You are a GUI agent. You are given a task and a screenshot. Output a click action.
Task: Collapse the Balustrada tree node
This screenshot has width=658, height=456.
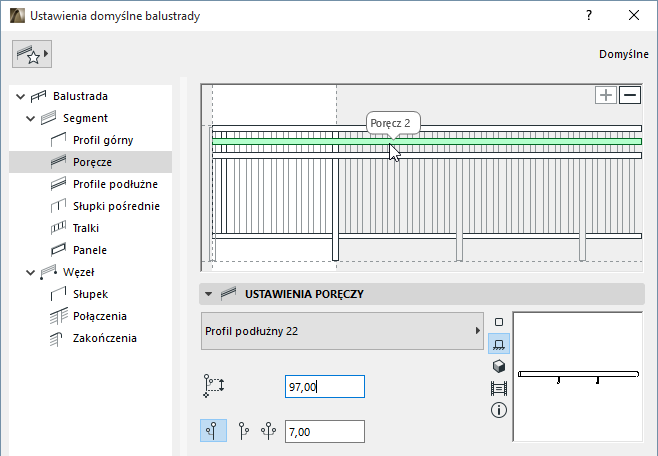20,96
